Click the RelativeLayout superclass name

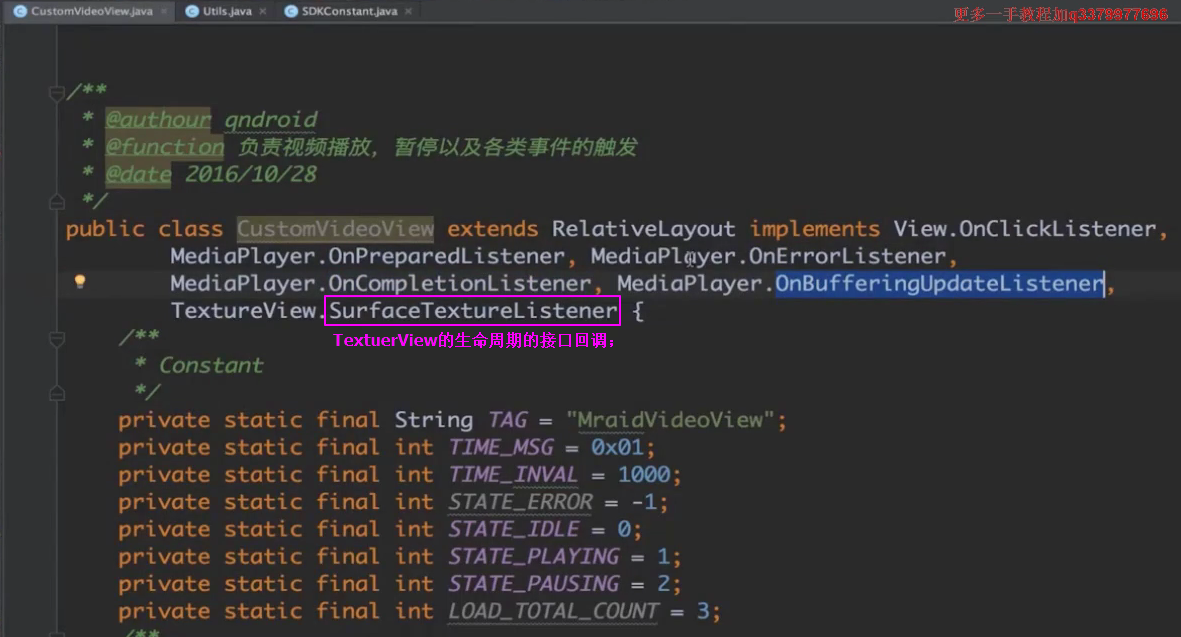tap(643, 229)
